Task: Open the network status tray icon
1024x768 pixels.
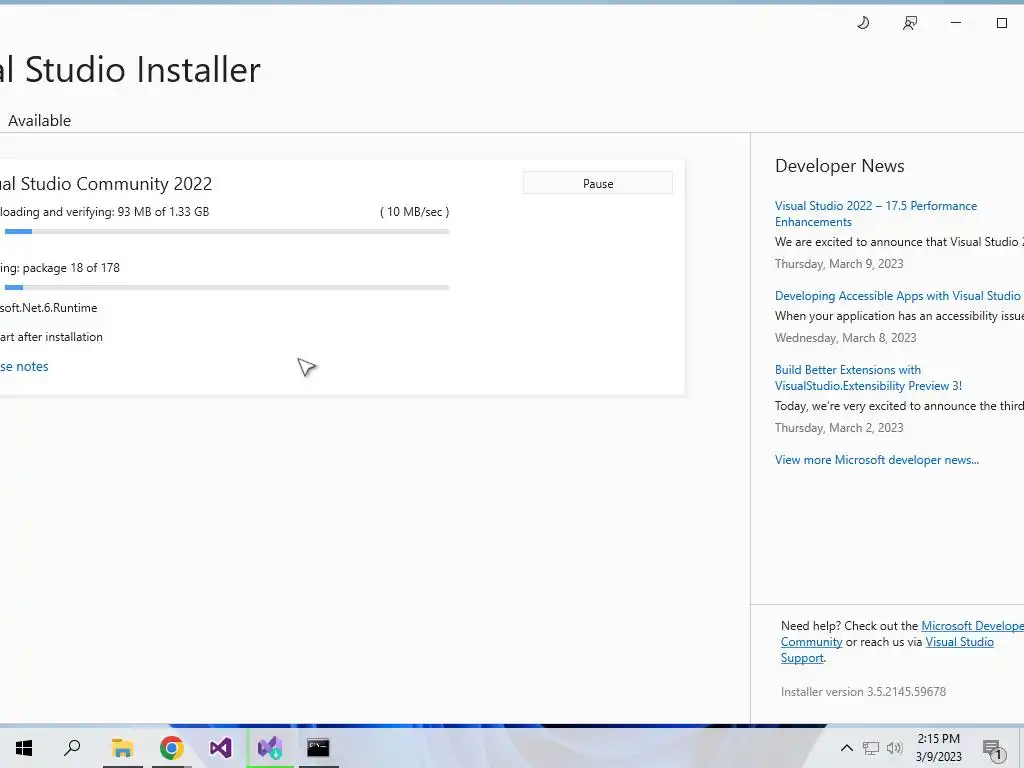Action: click(871, 748)
